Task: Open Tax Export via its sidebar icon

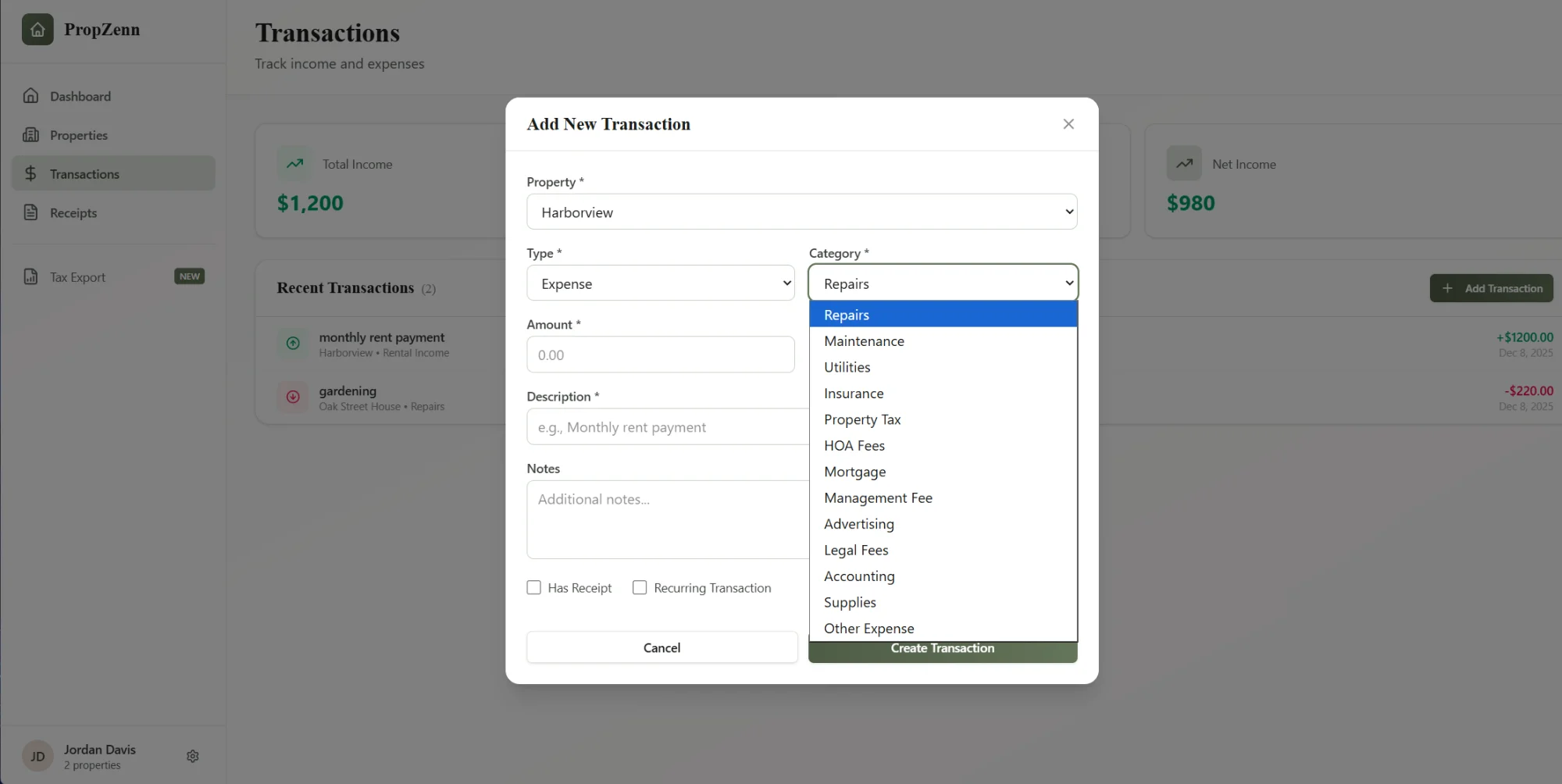Action: pos(30,276)
